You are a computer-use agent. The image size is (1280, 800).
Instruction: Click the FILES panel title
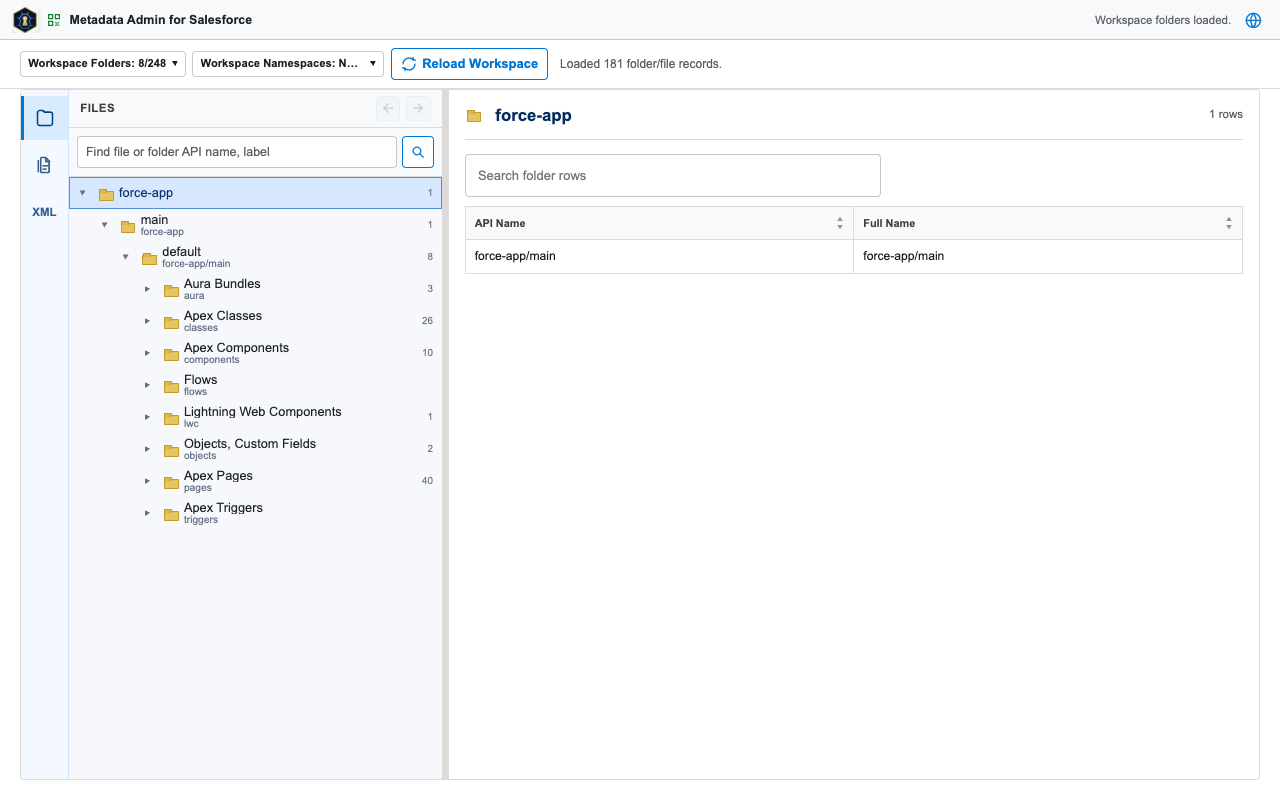coord(98,108)
